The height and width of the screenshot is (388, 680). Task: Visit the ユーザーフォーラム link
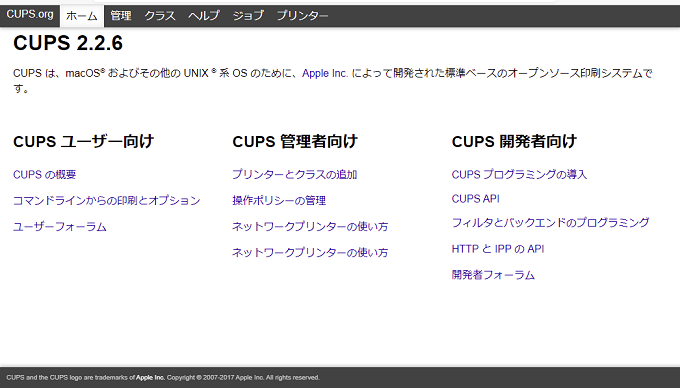click(60, 227)
